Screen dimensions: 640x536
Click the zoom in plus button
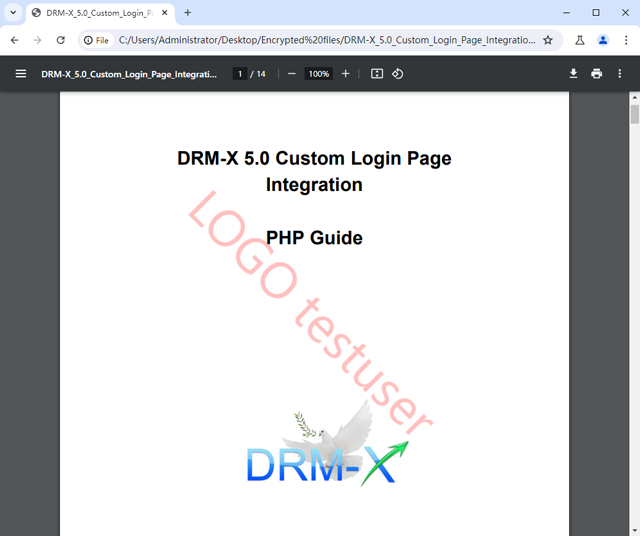point(345,74)
